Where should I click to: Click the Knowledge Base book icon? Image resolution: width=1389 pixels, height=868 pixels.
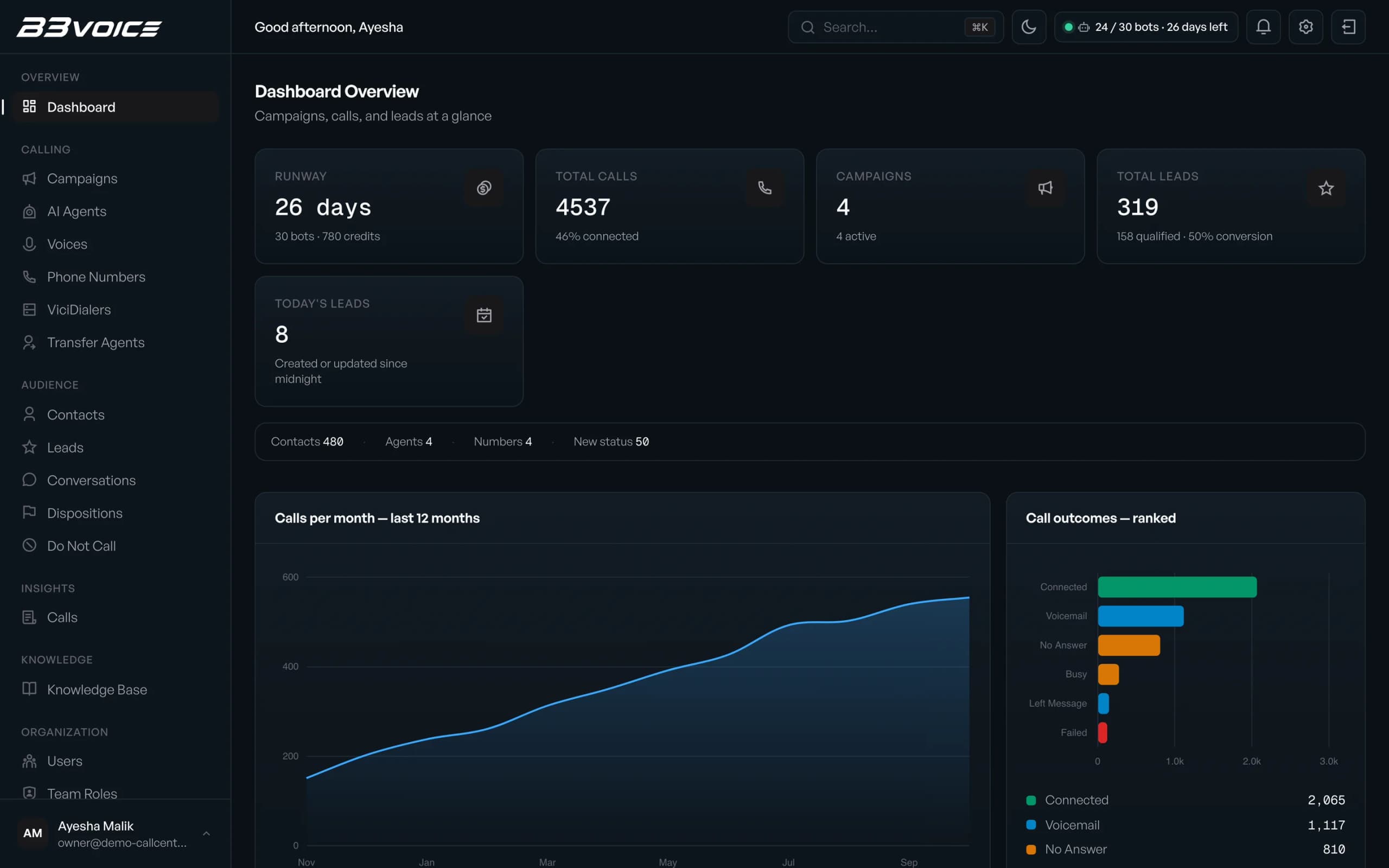(x=29, y=689)
